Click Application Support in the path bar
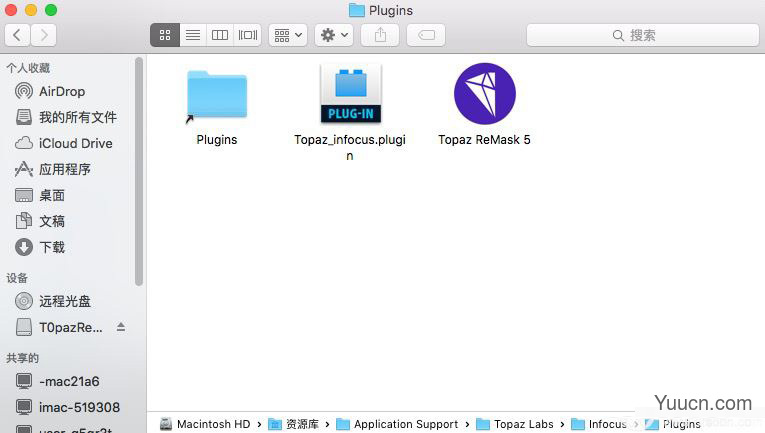 click(398, 424)
